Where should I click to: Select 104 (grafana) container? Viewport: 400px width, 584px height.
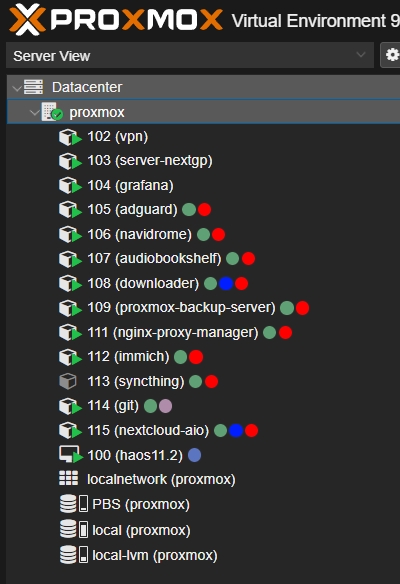pyautogui.click(x=130, y=185)
